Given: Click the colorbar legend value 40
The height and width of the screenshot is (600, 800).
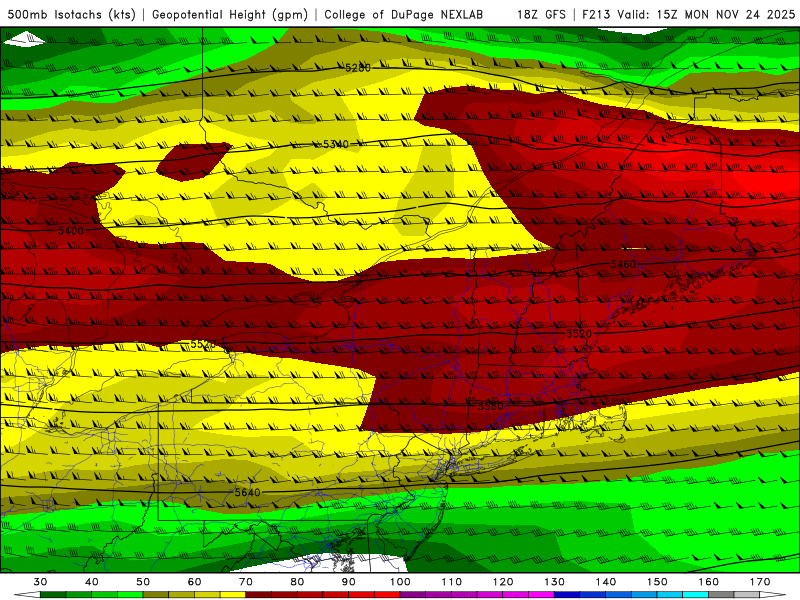Looking at the screenshot, I should click(92, 582).
